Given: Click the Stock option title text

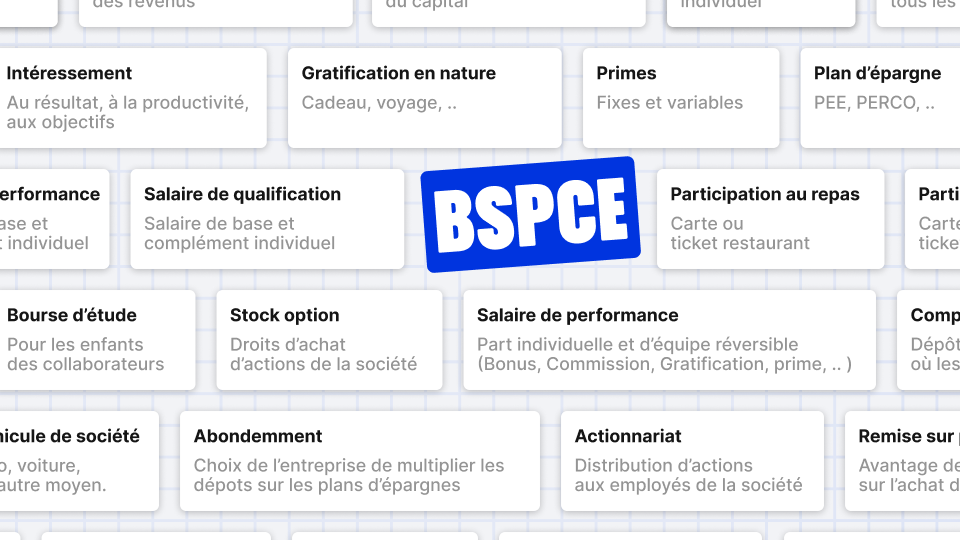Looking at the screenshot, I should click(285, 315).
